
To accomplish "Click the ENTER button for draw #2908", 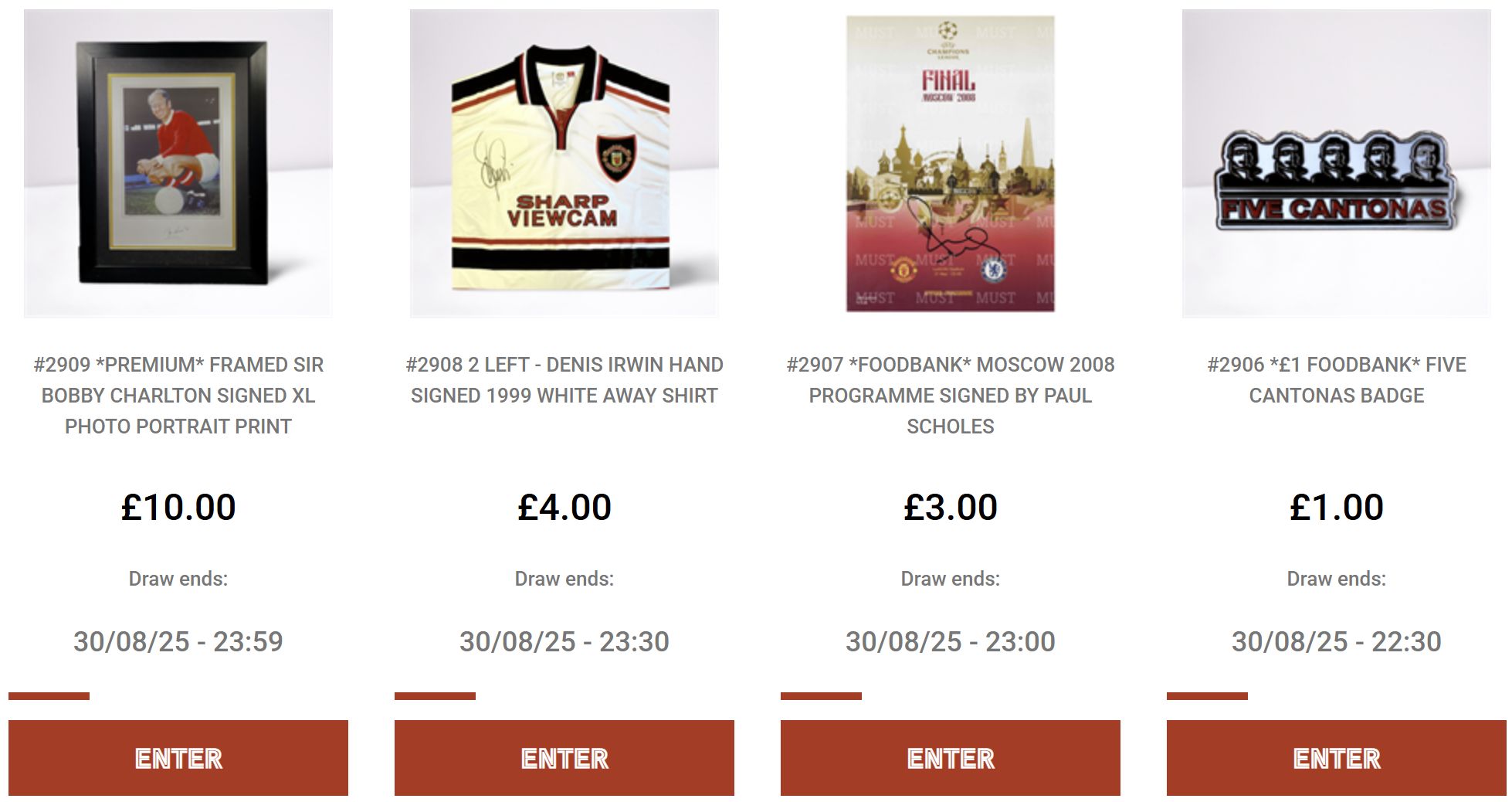I will coord(564,758).
